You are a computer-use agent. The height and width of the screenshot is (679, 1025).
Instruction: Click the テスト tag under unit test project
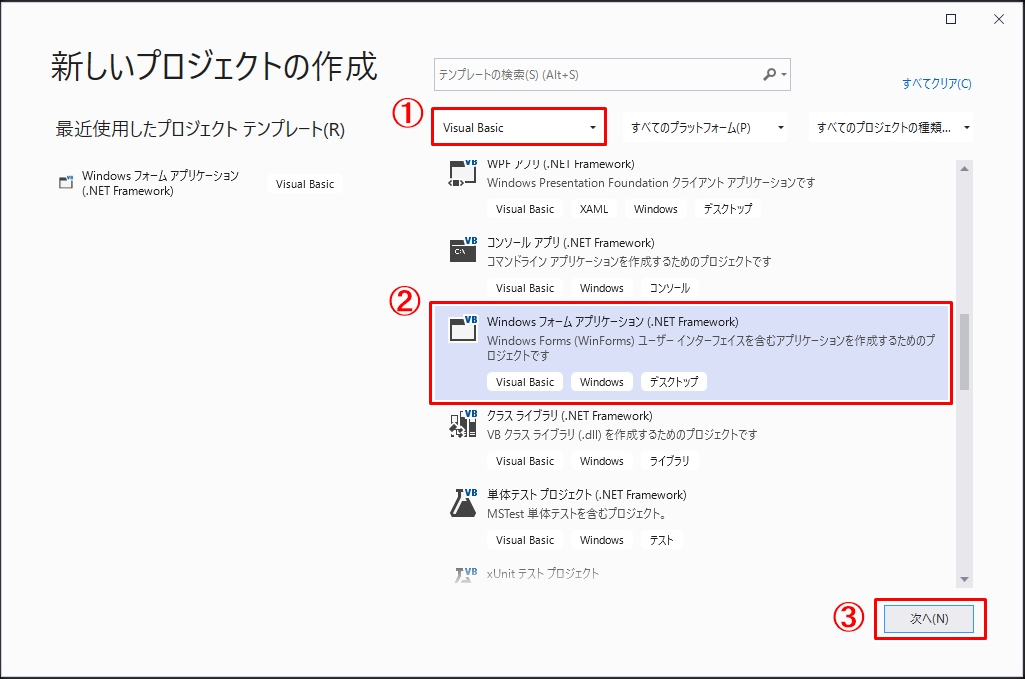[x=661, y=540]
